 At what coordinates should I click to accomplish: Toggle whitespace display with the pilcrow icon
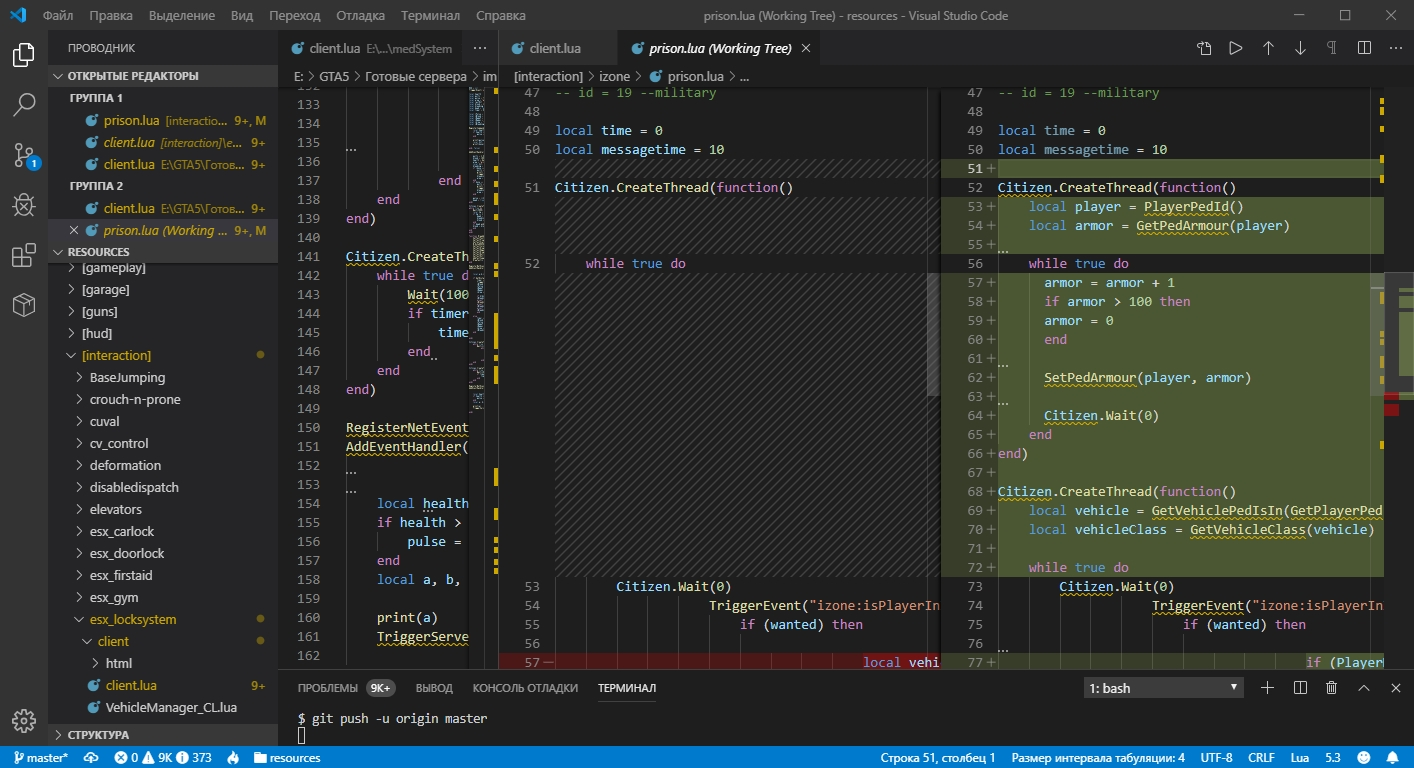[x=1332, y=48]
